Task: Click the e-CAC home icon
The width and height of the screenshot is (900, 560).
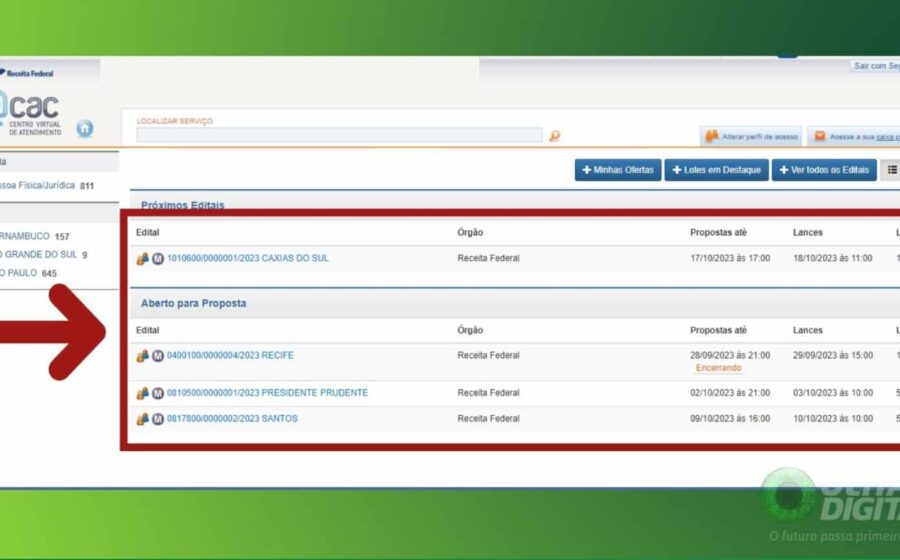Action: [85, 128]
